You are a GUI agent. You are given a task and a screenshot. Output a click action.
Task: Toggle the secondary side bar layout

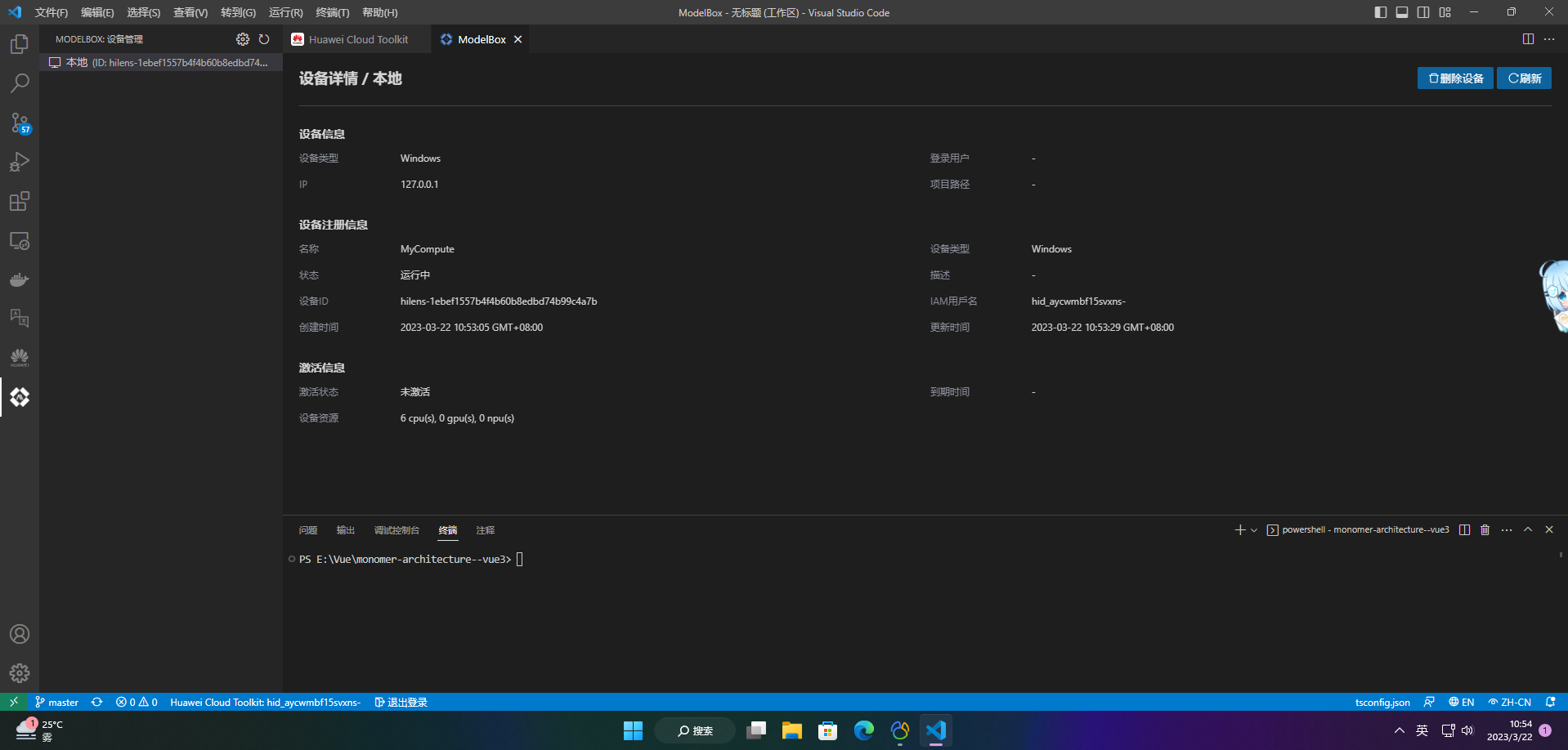click(x=1423, y=12)
